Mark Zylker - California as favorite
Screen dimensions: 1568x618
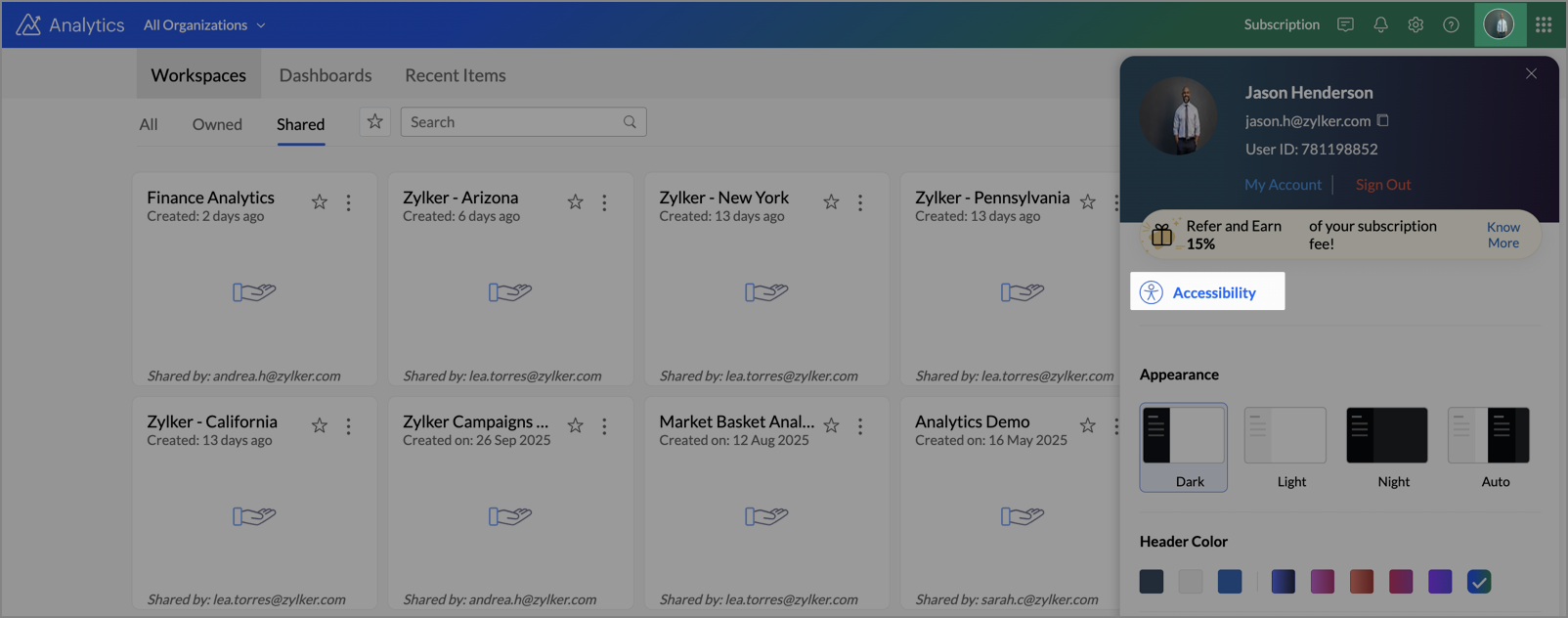coord(320,426)
